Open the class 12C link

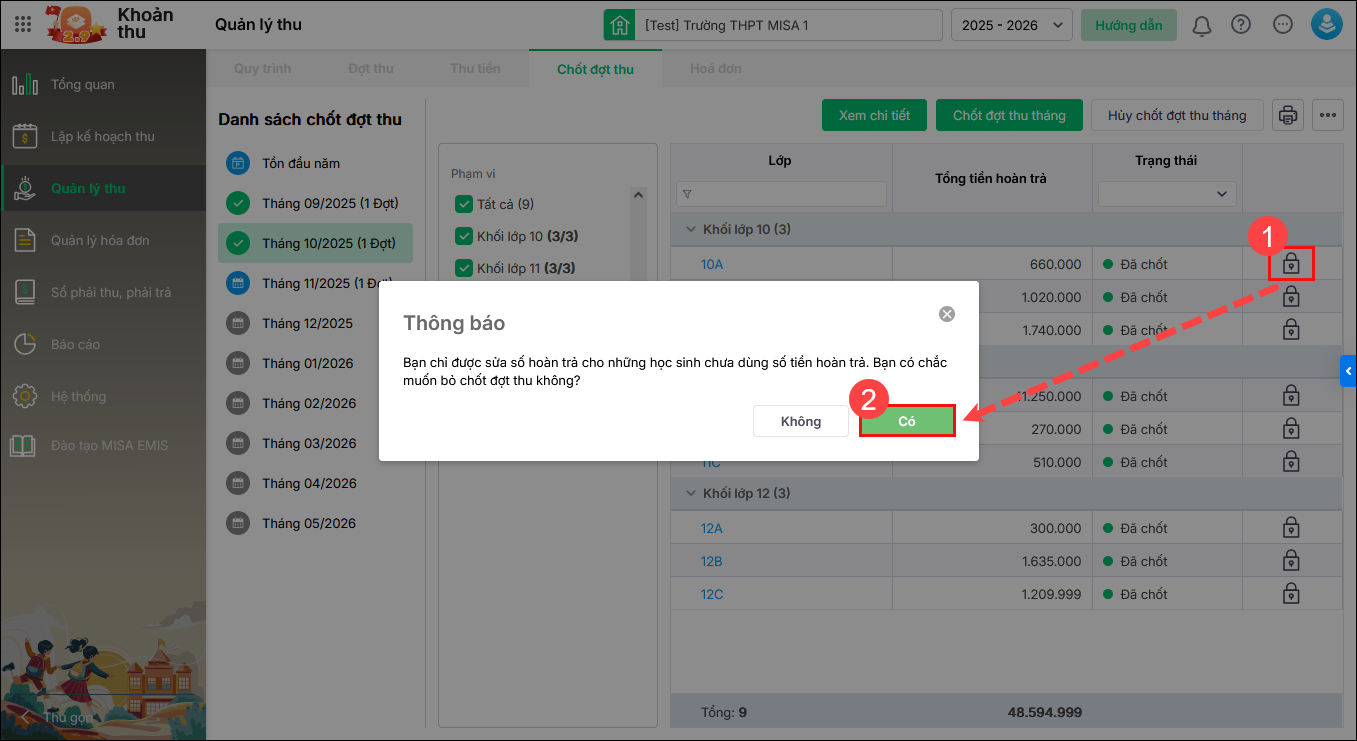pyautogui.click(x=711, y=594)
